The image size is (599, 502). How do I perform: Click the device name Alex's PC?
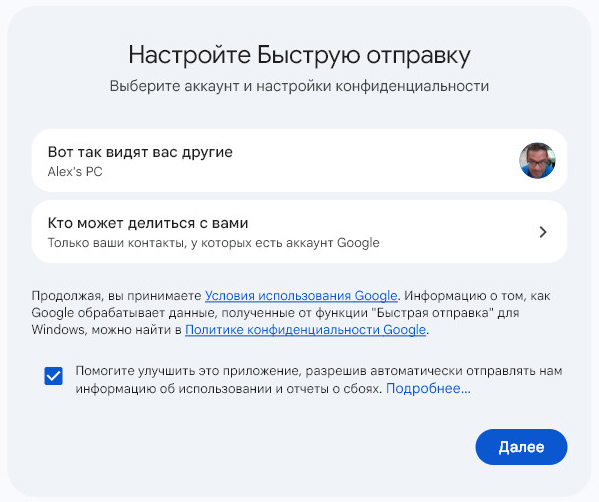click(x=75, y=172)
